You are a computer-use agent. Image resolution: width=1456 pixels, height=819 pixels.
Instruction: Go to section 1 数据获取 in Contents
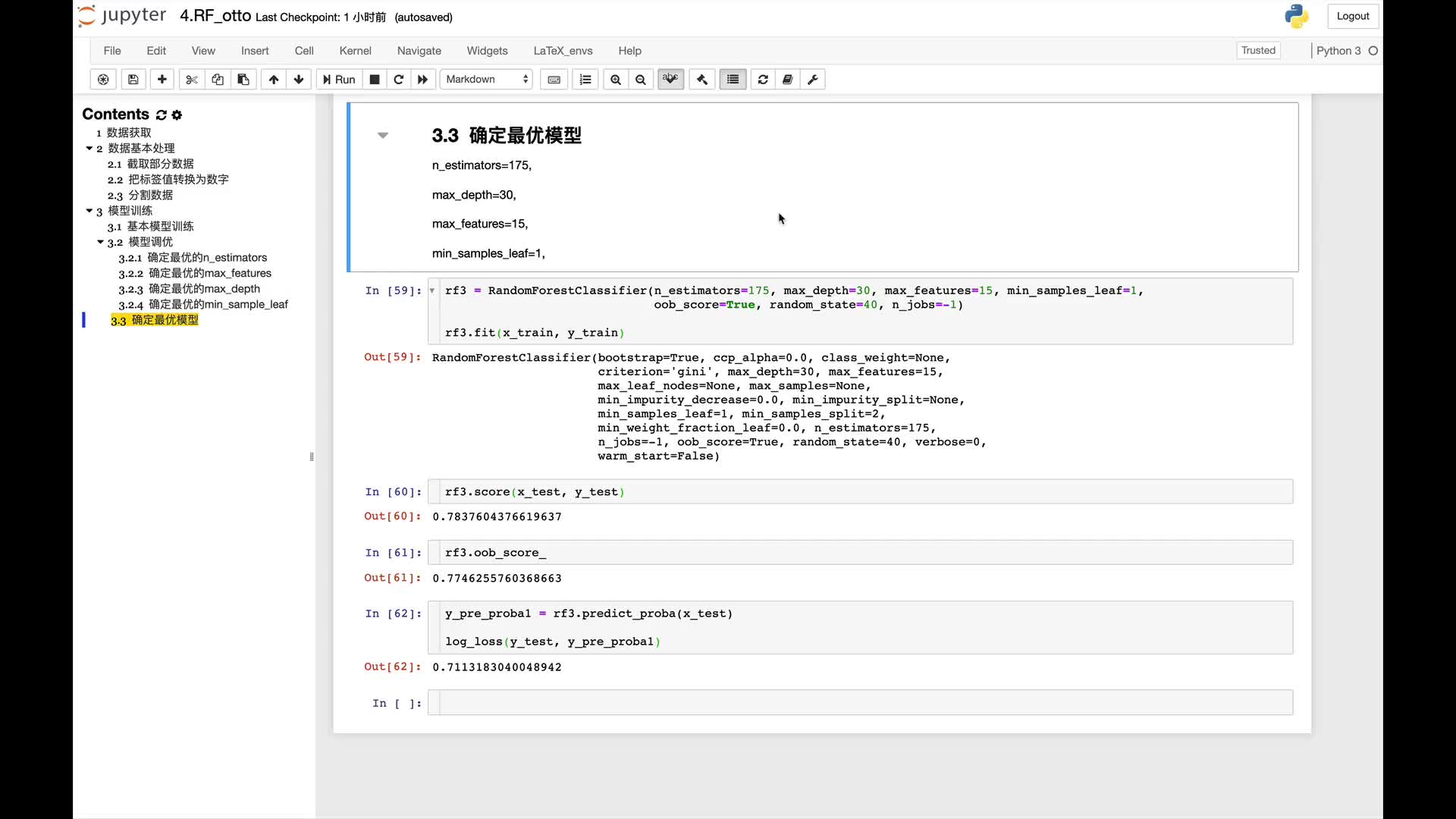coord(124,133)
